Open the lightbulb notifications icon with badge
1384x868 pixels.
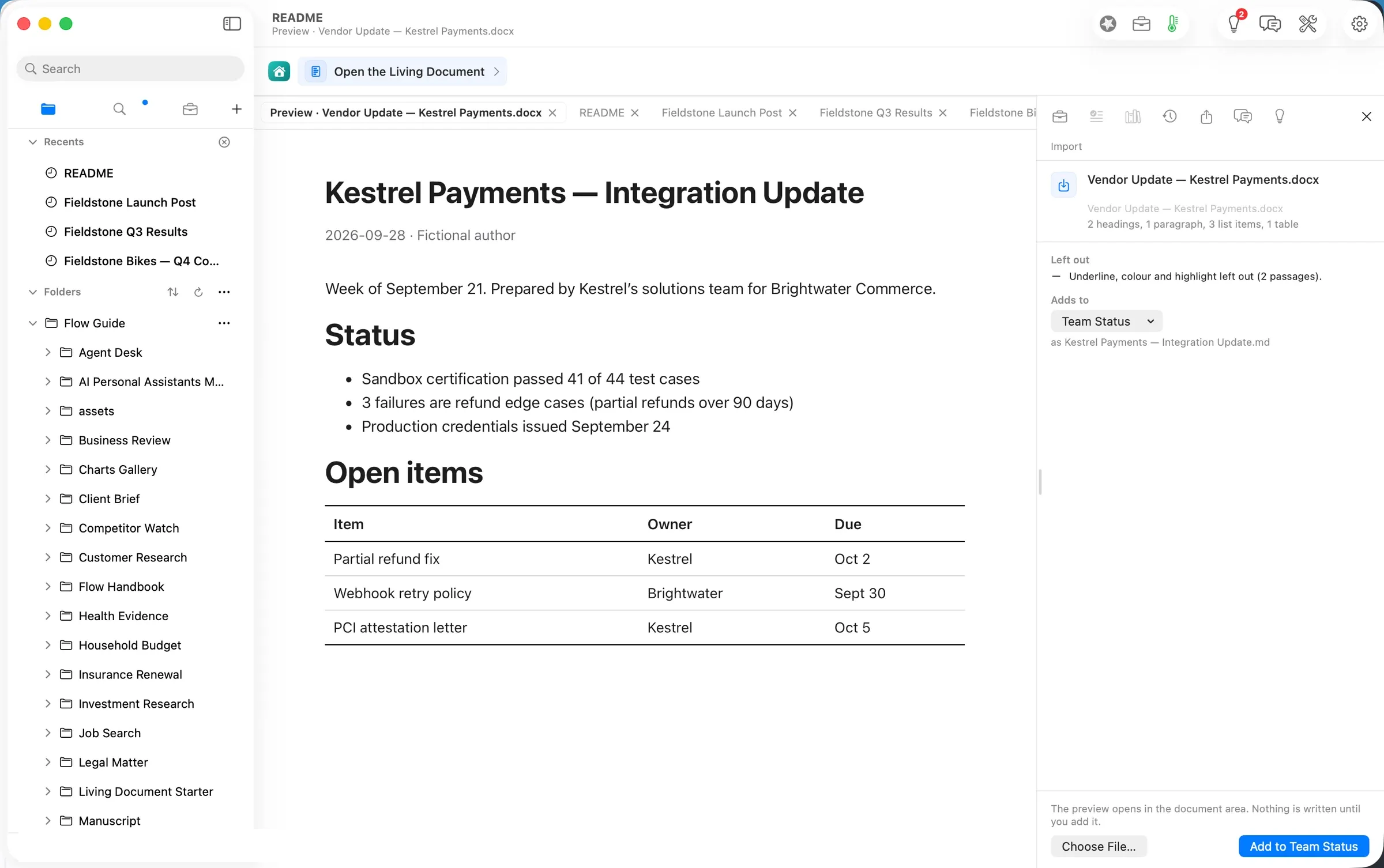(x=1234, y=24)
